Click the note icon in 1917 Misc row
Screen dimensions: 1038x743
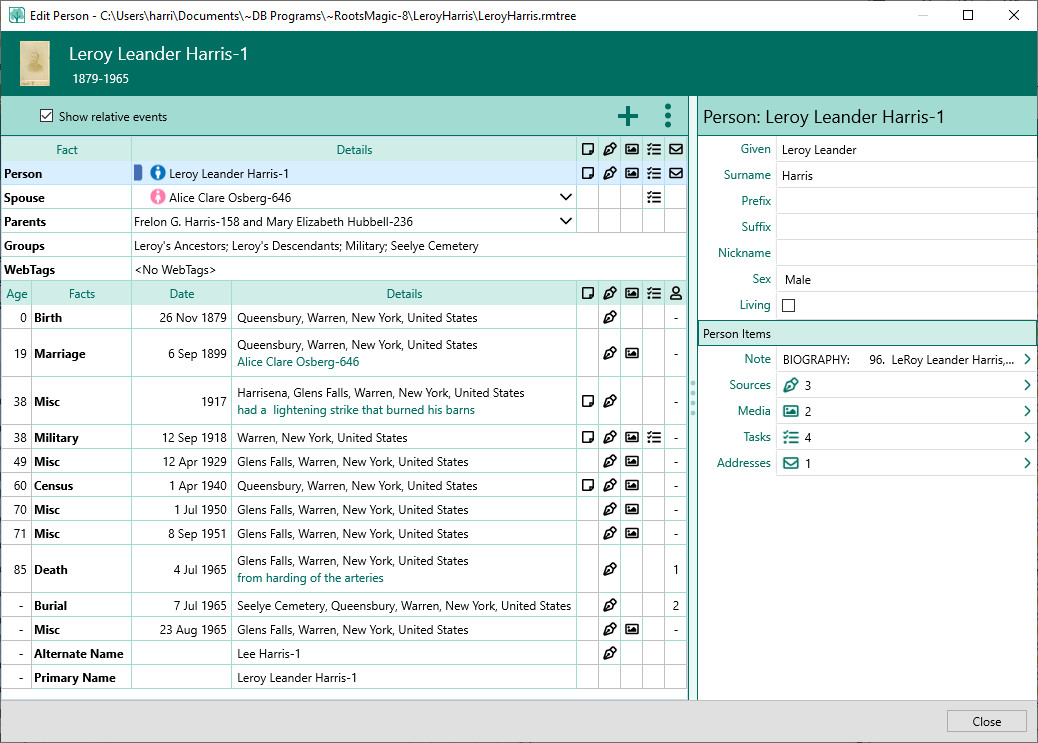tap(588, 402)
